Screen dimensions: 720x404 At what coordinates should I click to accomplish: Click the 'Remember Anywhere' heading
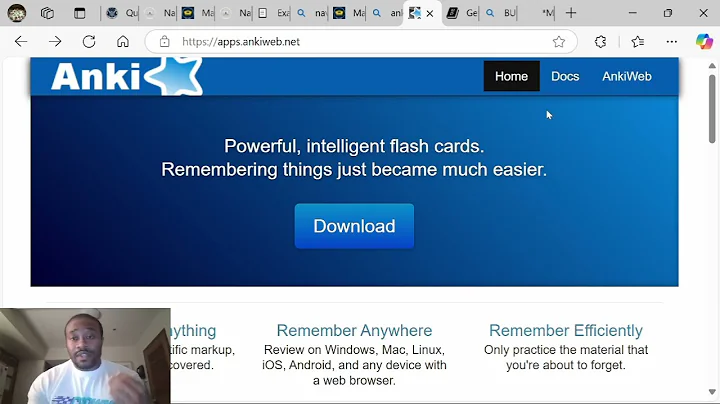point(354,331)
